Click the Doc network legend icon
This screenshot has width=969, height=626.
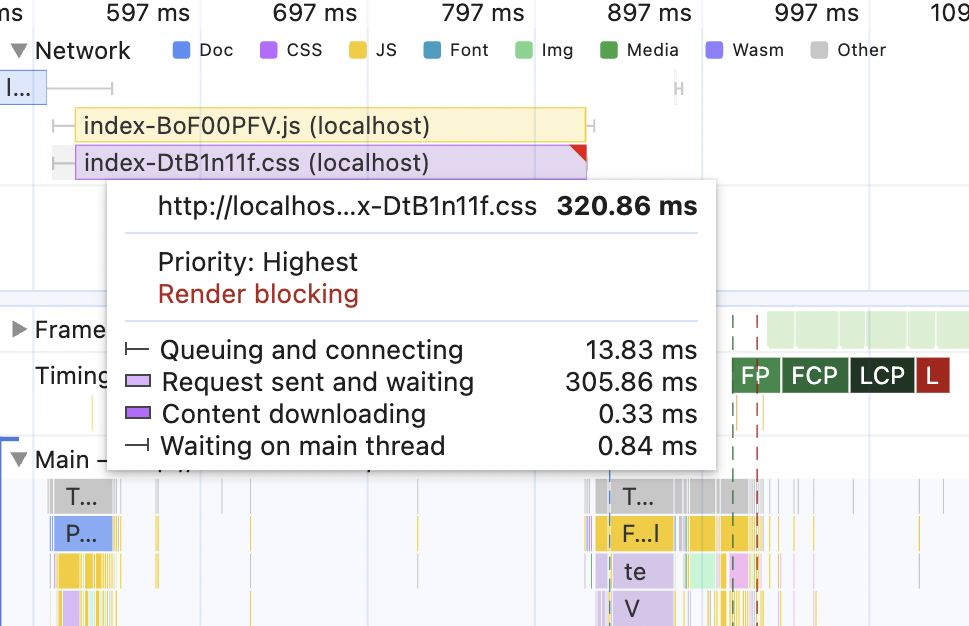(181, 48)
